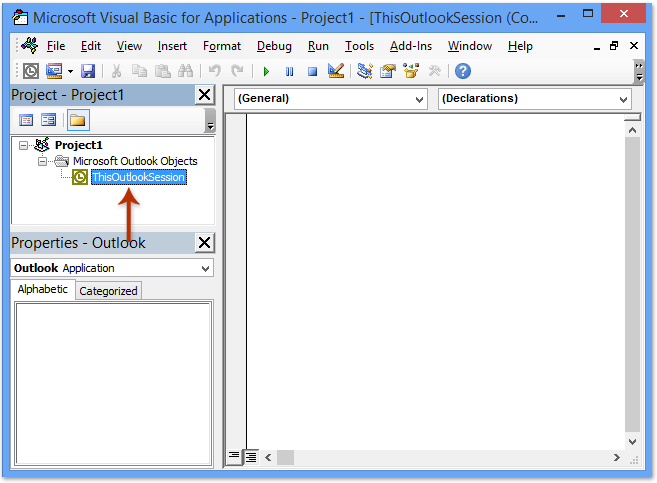This screenshot has height=483, width=657.
Task: Click the Break pause icon
Action: (289, 71)
